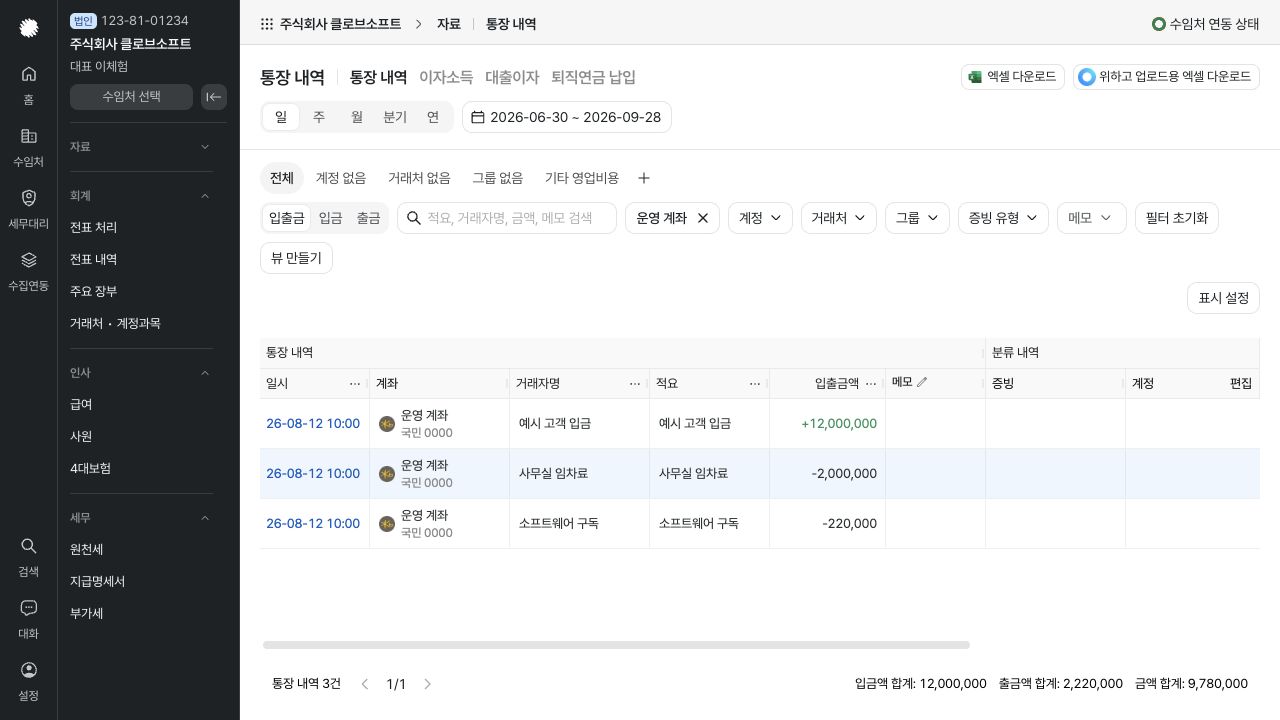Go to the 홈 sidebar icon
This screenshot has width=1280, height=720.
coord(28,84)
